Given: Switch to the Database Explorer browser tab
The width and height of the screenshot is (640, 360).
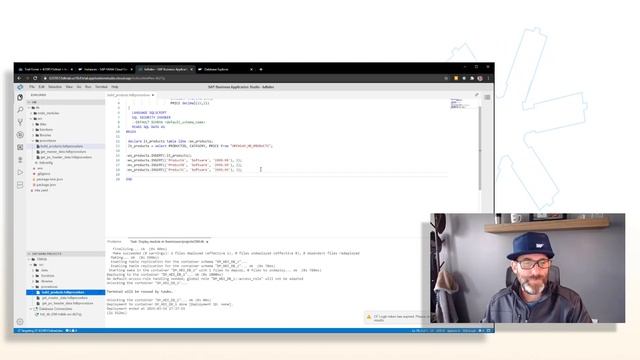Looking at the screenshot, I should click(x=225, y=69).
